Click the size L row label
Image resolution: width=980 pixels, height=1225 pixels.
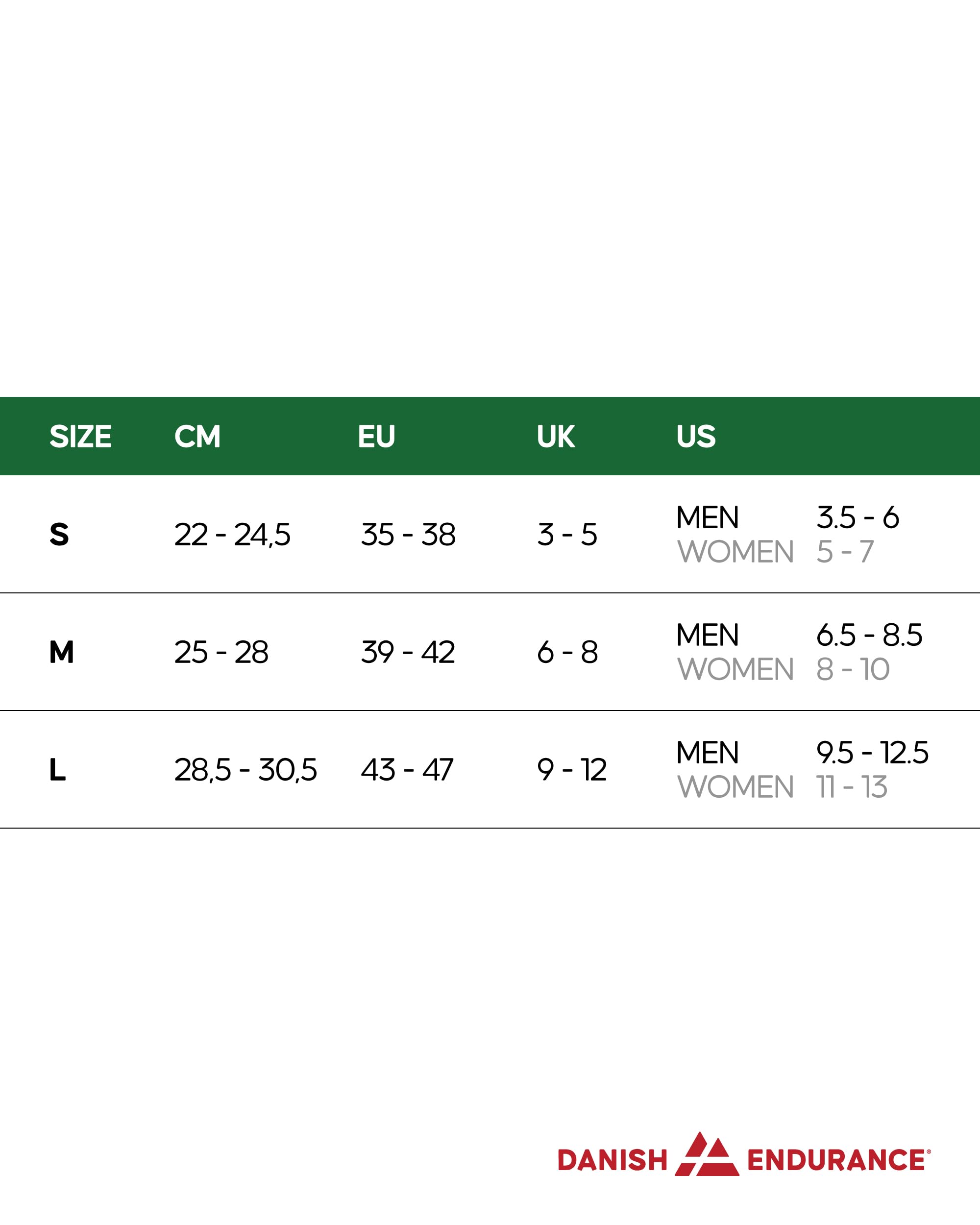pyautogui.click(x=57, y=770)
